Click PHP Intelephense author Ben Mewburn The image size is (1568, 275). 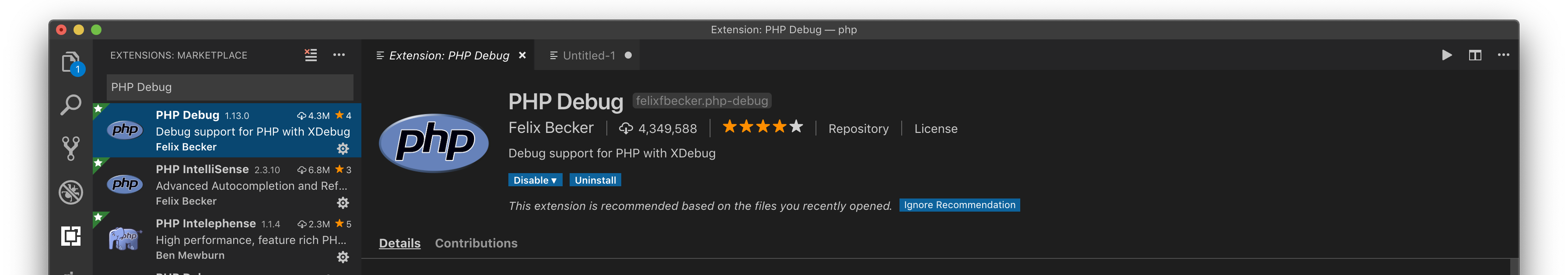(190, 255)
